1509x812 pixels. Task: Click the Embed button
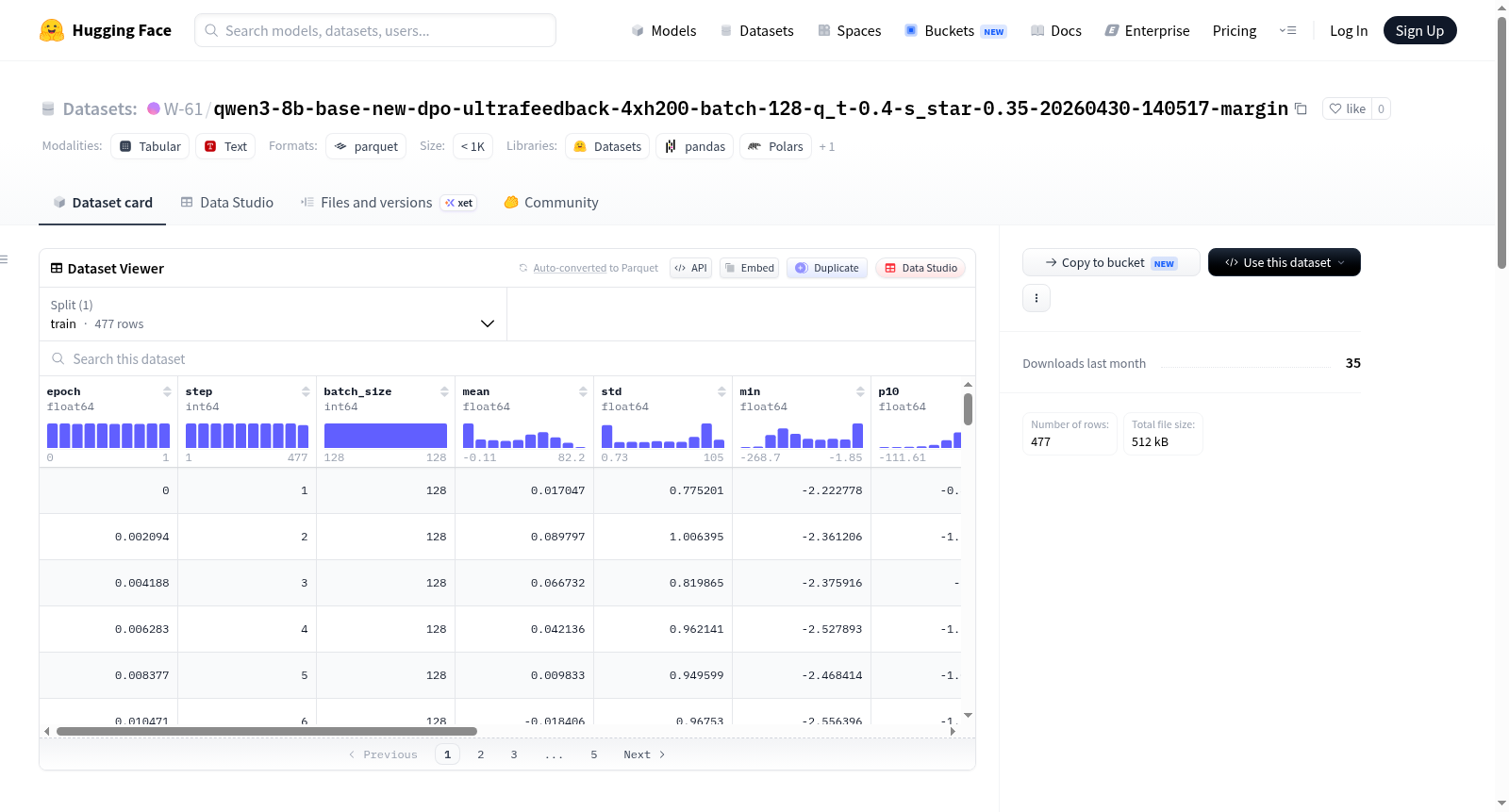tap(749, 268)
